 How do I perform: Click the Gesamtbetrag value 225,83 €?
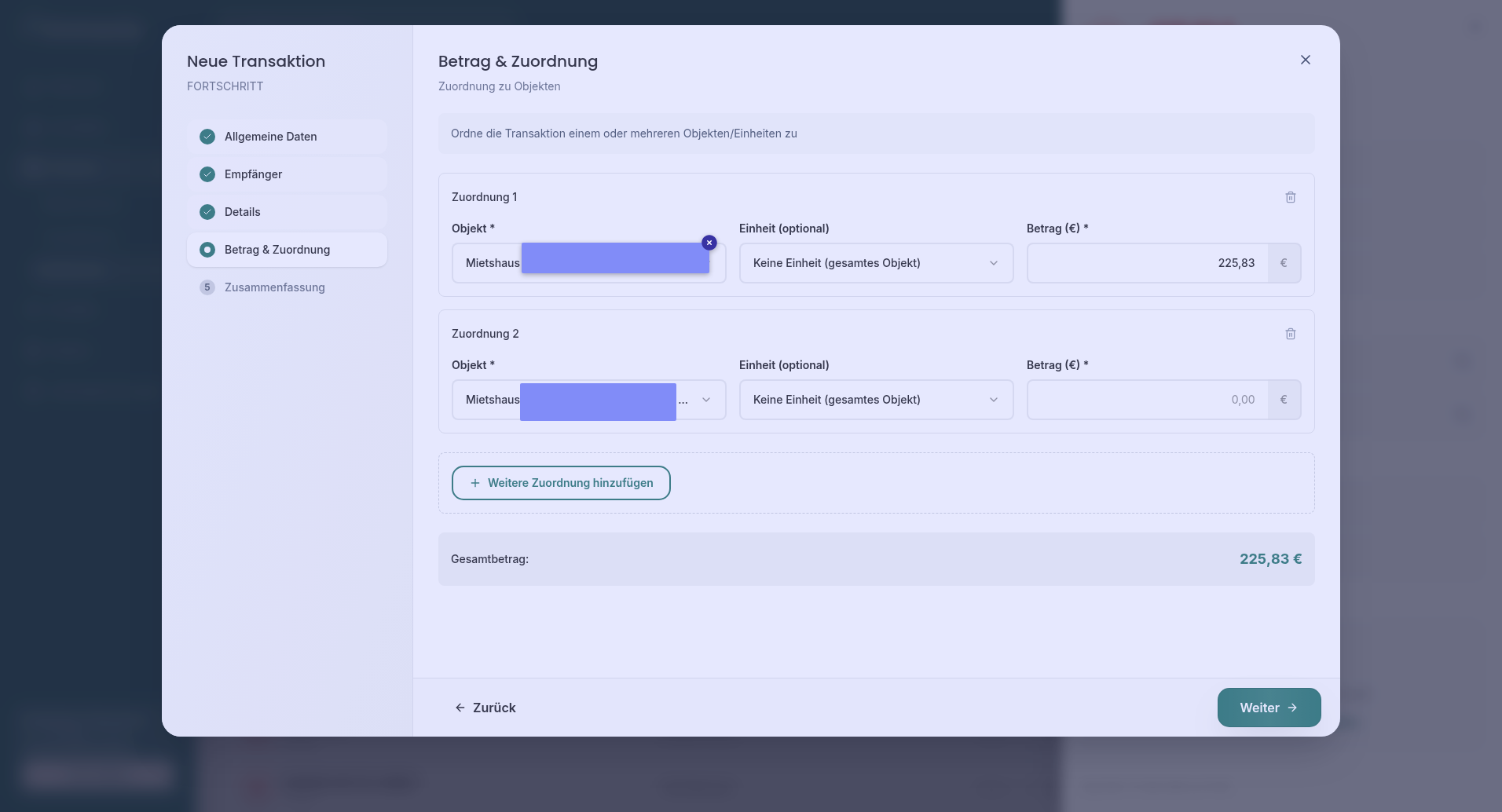click(1270, 559)
